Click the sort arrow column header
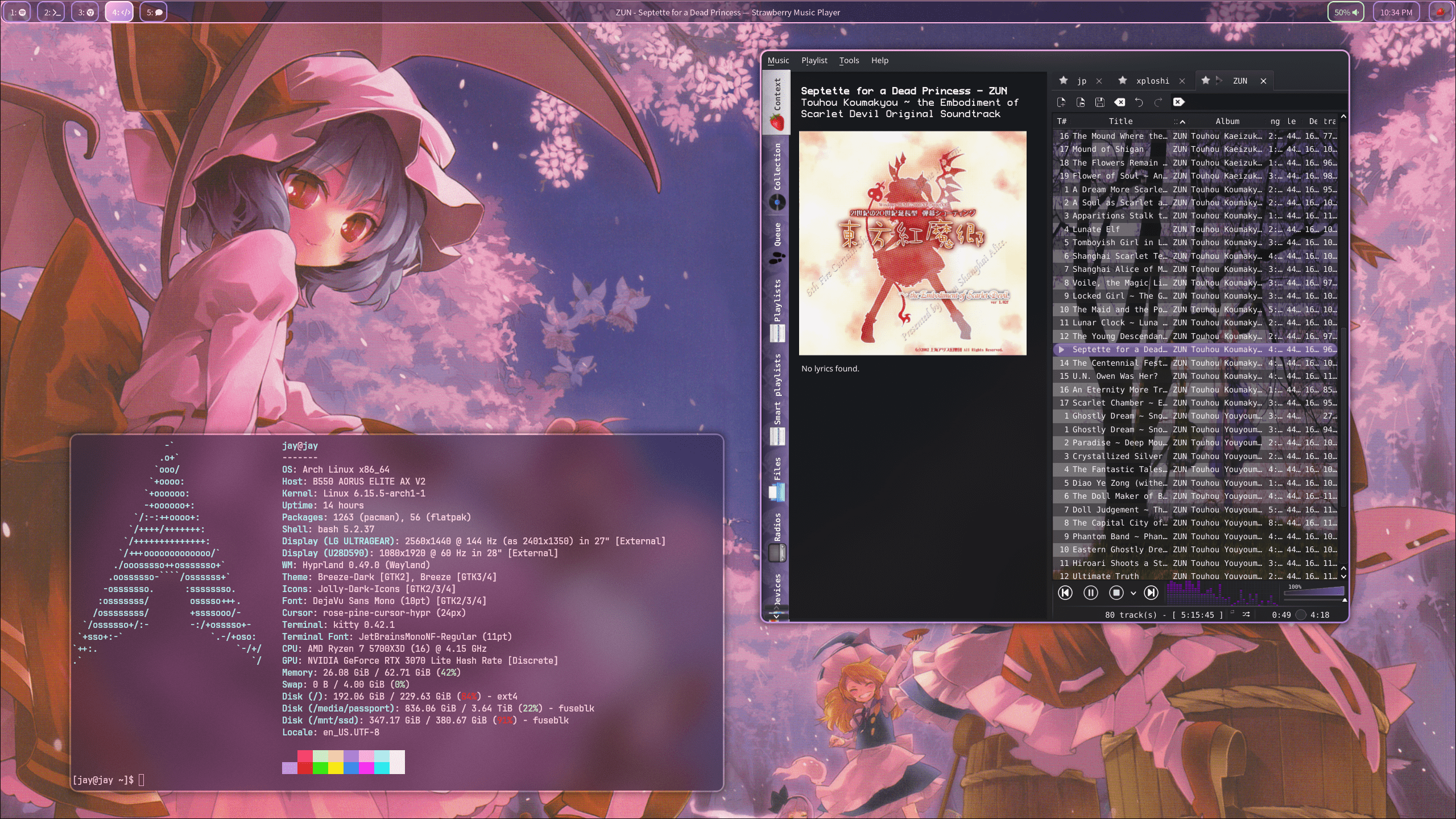This screenshot has width=1456, height=819. click(1182, 121)
